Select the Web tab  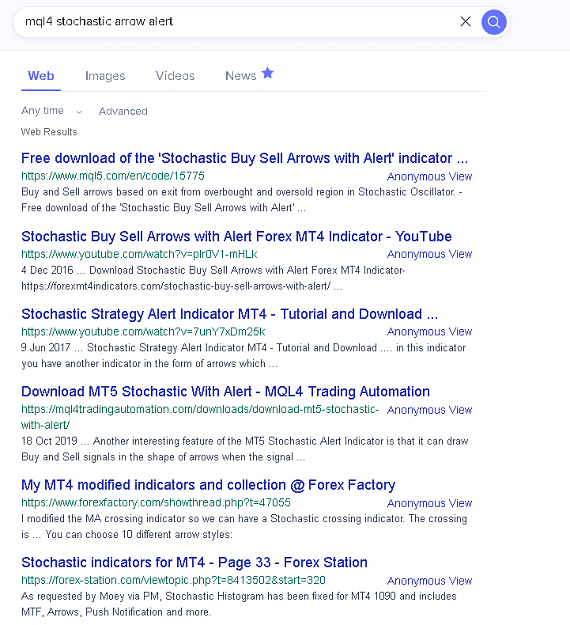click(x=41, y=76)
